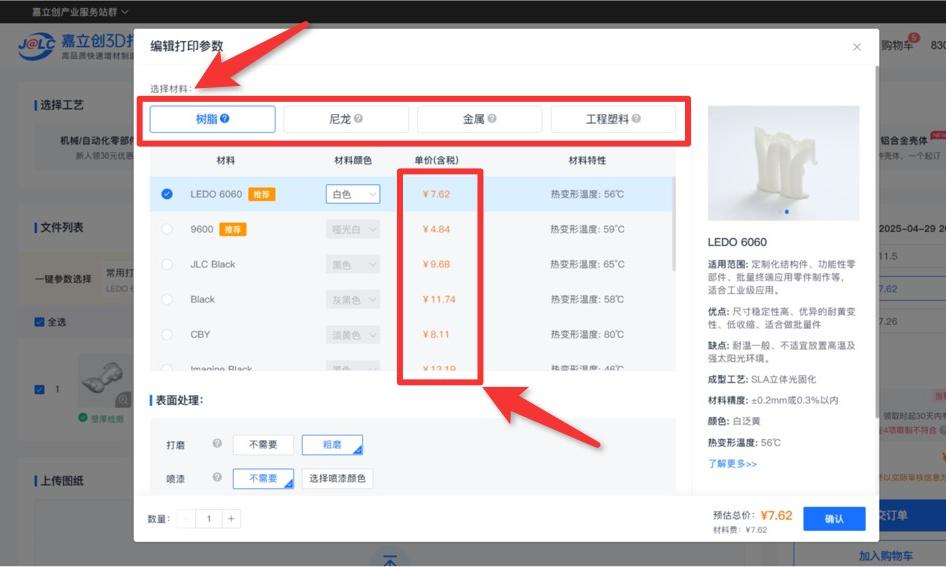The height and width of the screenshot is (567, 946).
Task: Click the LEDO 6060 product preview image
Action: click(x=783, y=163)
